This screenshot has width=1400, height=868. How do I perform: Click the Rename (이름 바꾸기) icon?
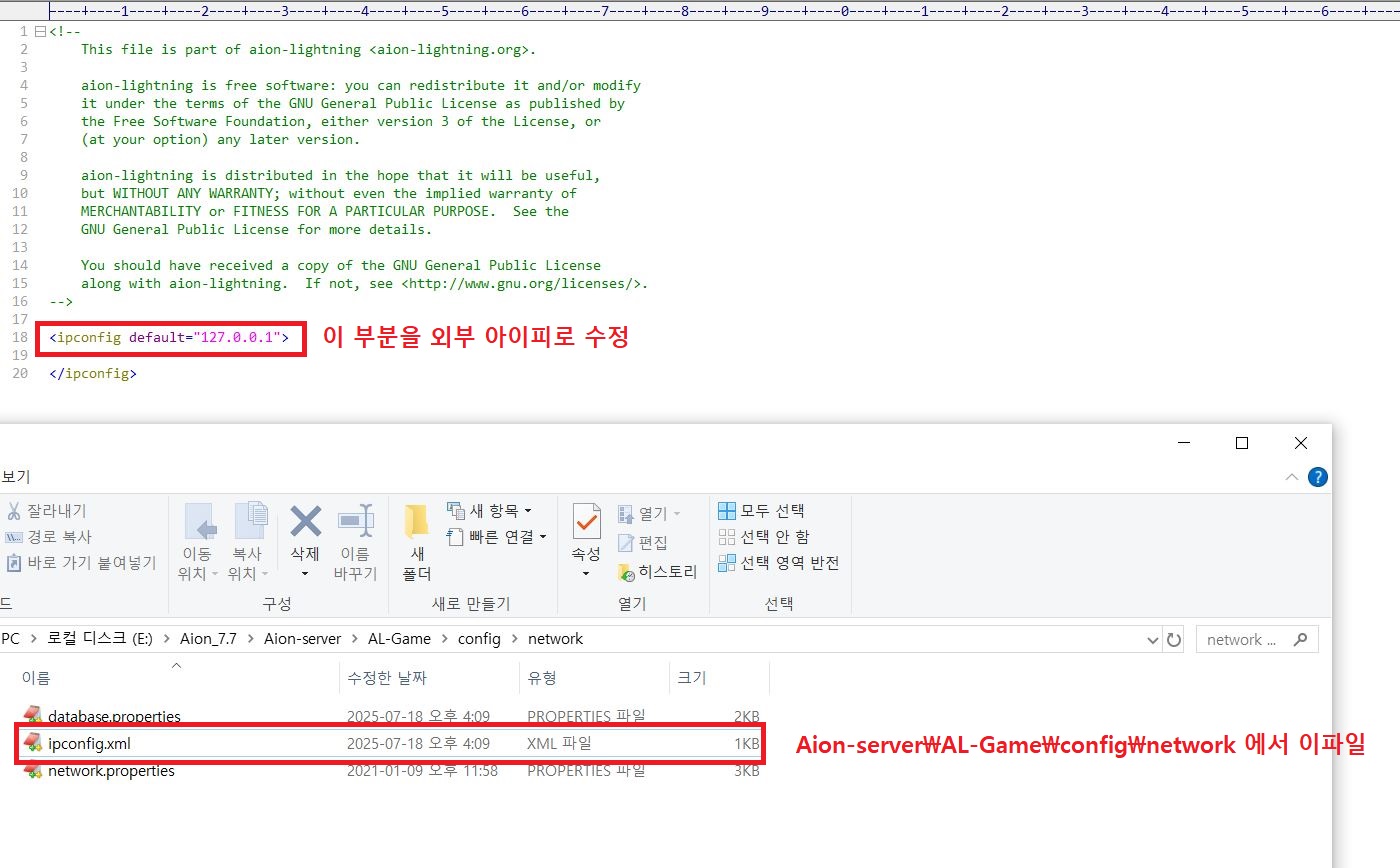coord(355,521)
